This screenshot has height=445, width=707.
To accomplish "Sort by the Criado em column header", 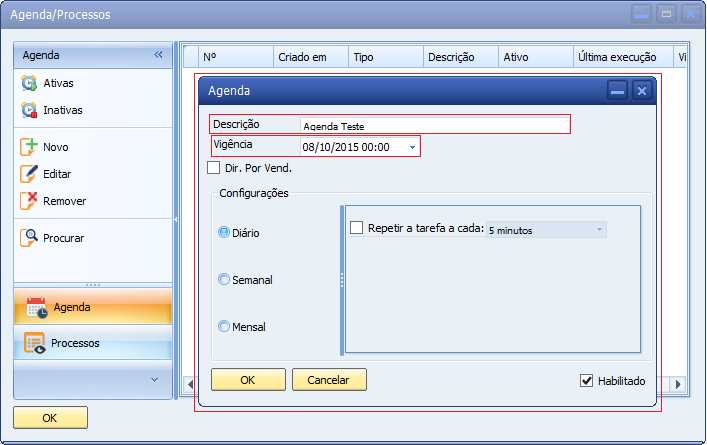I will [x=311, y=57].
